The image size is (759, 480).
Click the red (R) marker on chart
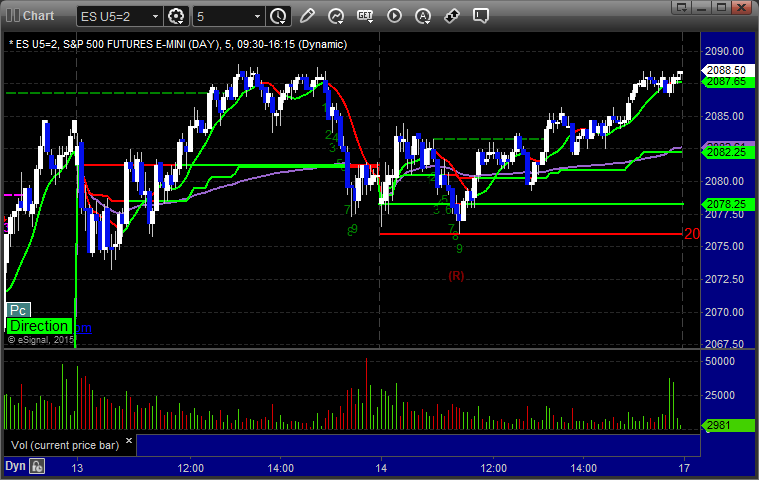click(456, 276)
